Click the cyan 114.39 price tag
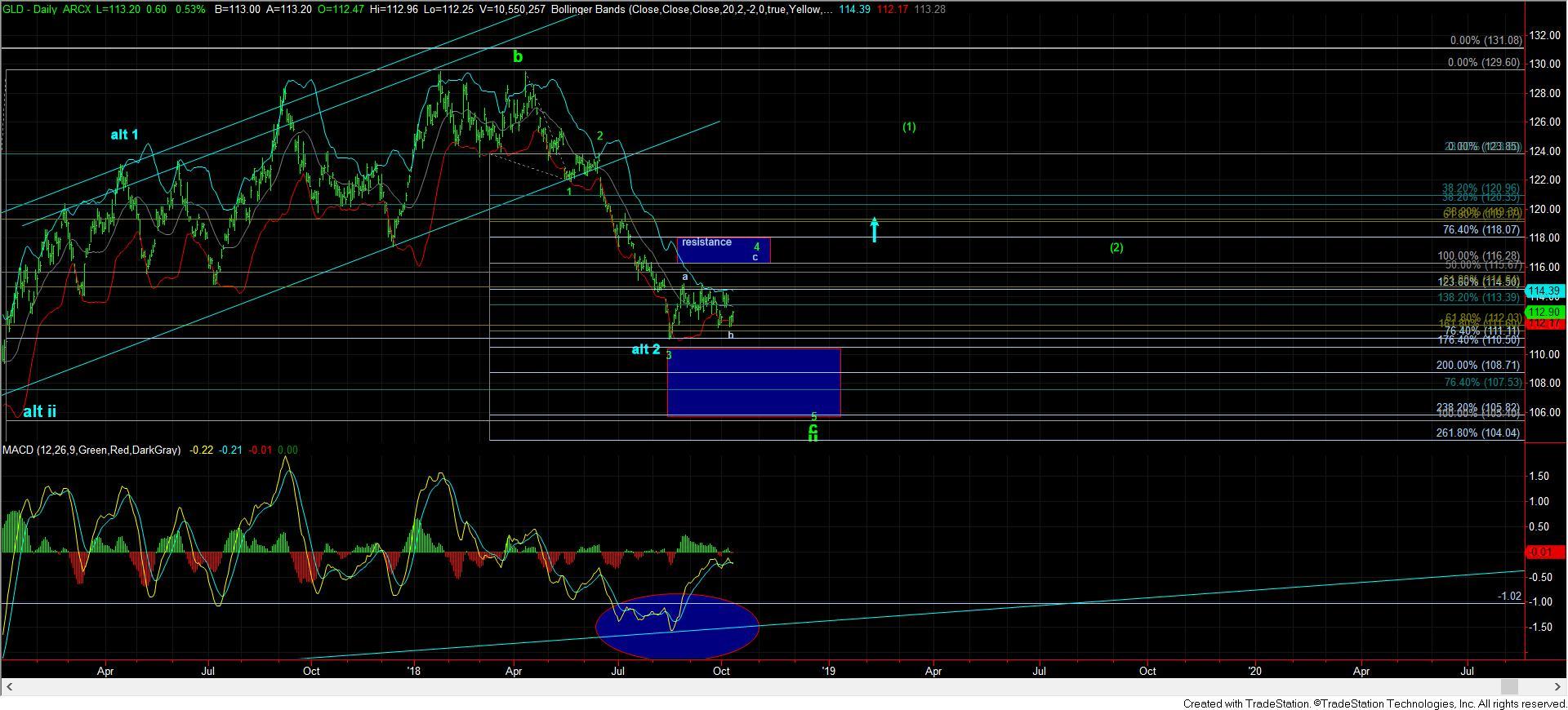Image resolution: width=1568 pixels, height=710 pixels. pos(1544,291)
